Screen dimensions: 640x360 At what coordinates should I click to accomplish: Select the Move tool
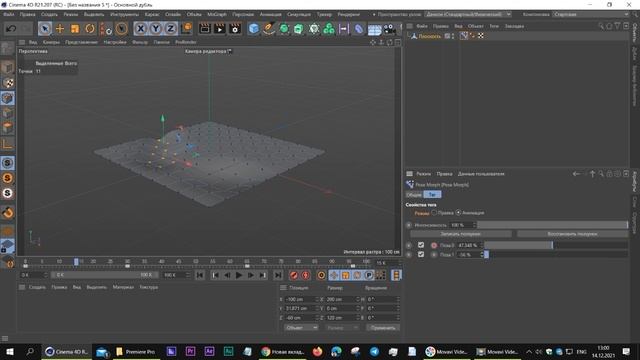coord(60,29)
